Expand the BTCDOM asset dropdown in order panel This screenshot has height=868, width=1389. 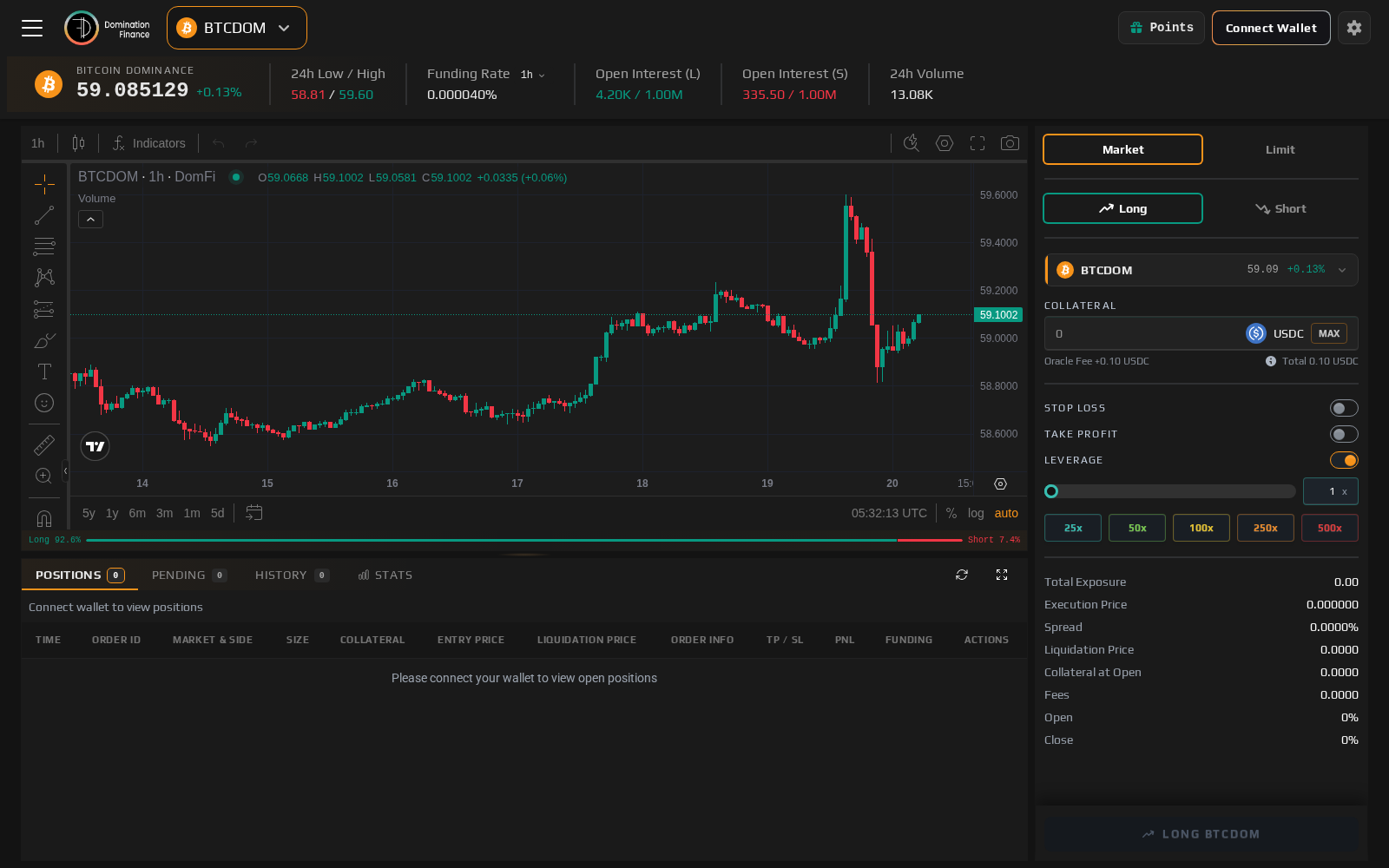tap(1201, 270)
